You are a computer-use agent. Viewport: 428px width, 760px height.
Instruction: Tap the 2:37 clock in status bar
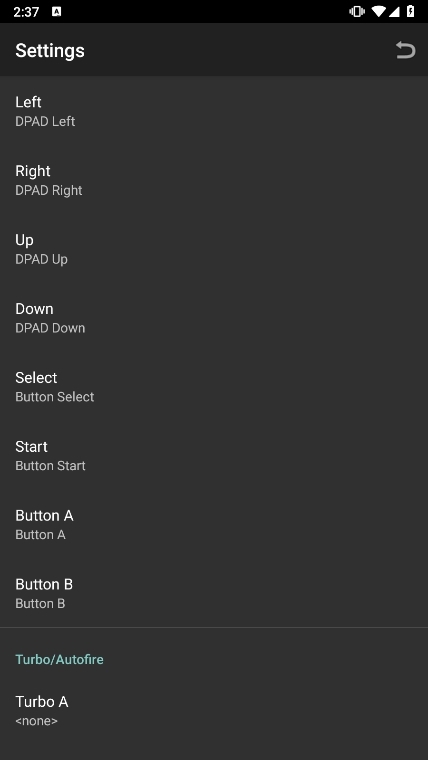pos(26,12)
